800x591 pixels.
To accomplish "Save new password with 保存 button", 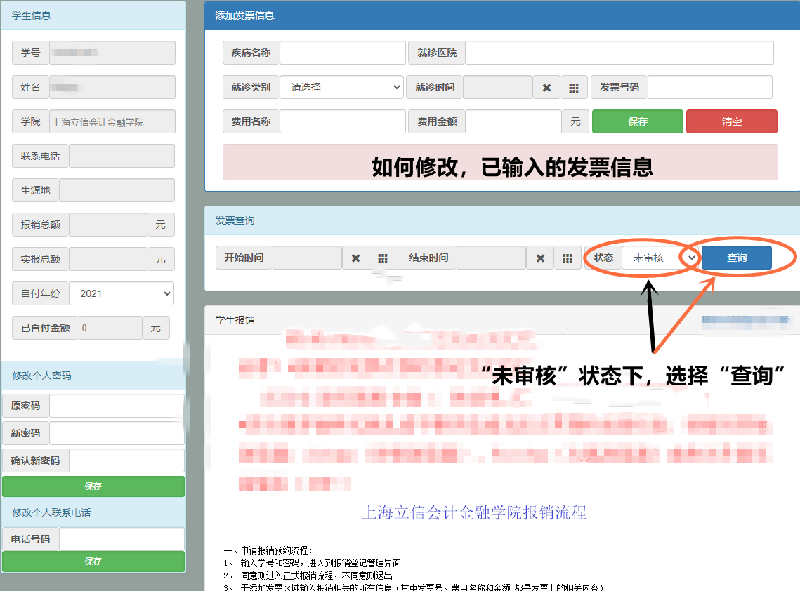I will point(93,486).
